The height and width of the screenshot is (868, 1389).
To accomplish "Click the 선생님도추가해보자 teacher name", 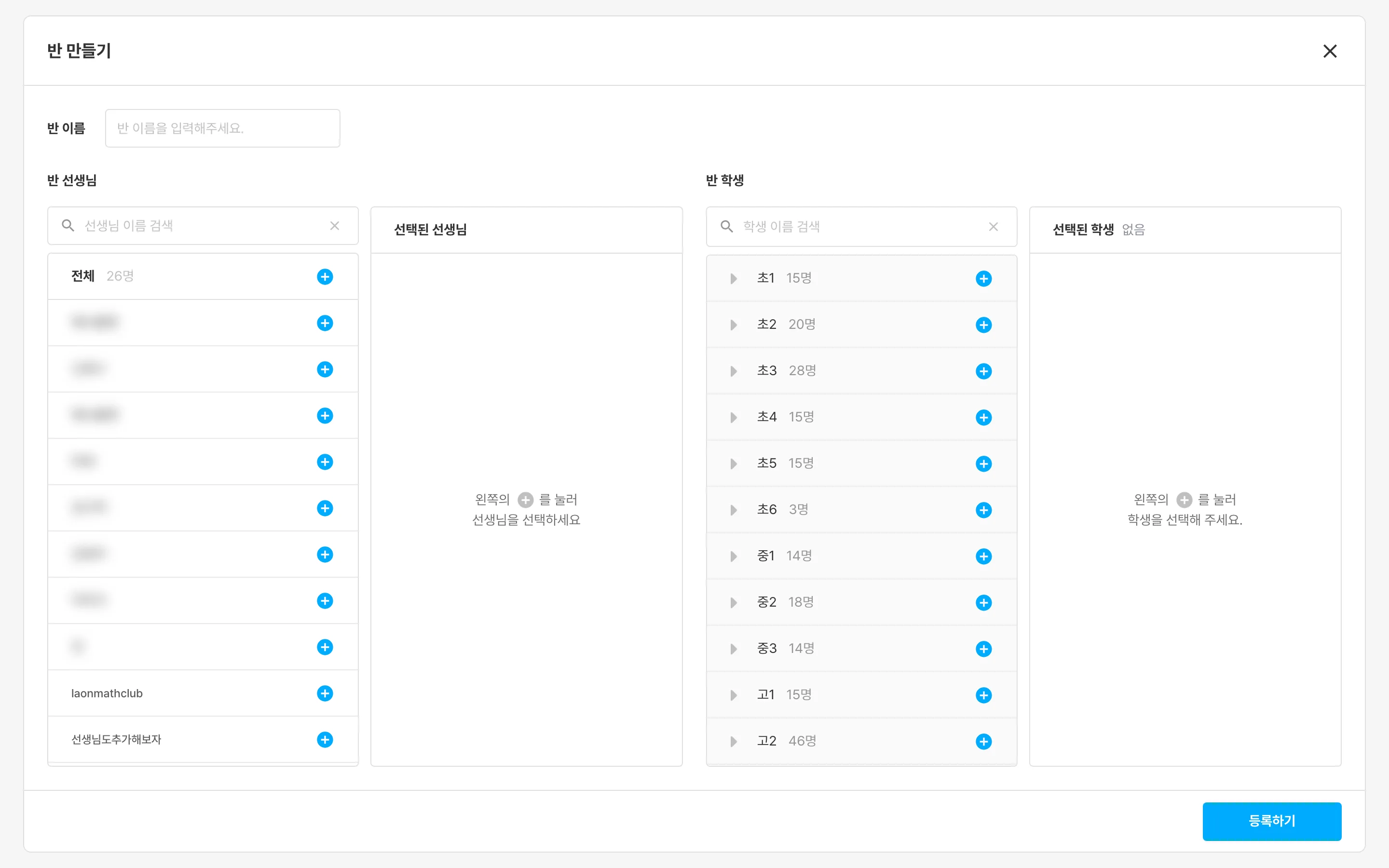I will pyautogui.click(x=116, y=739).
